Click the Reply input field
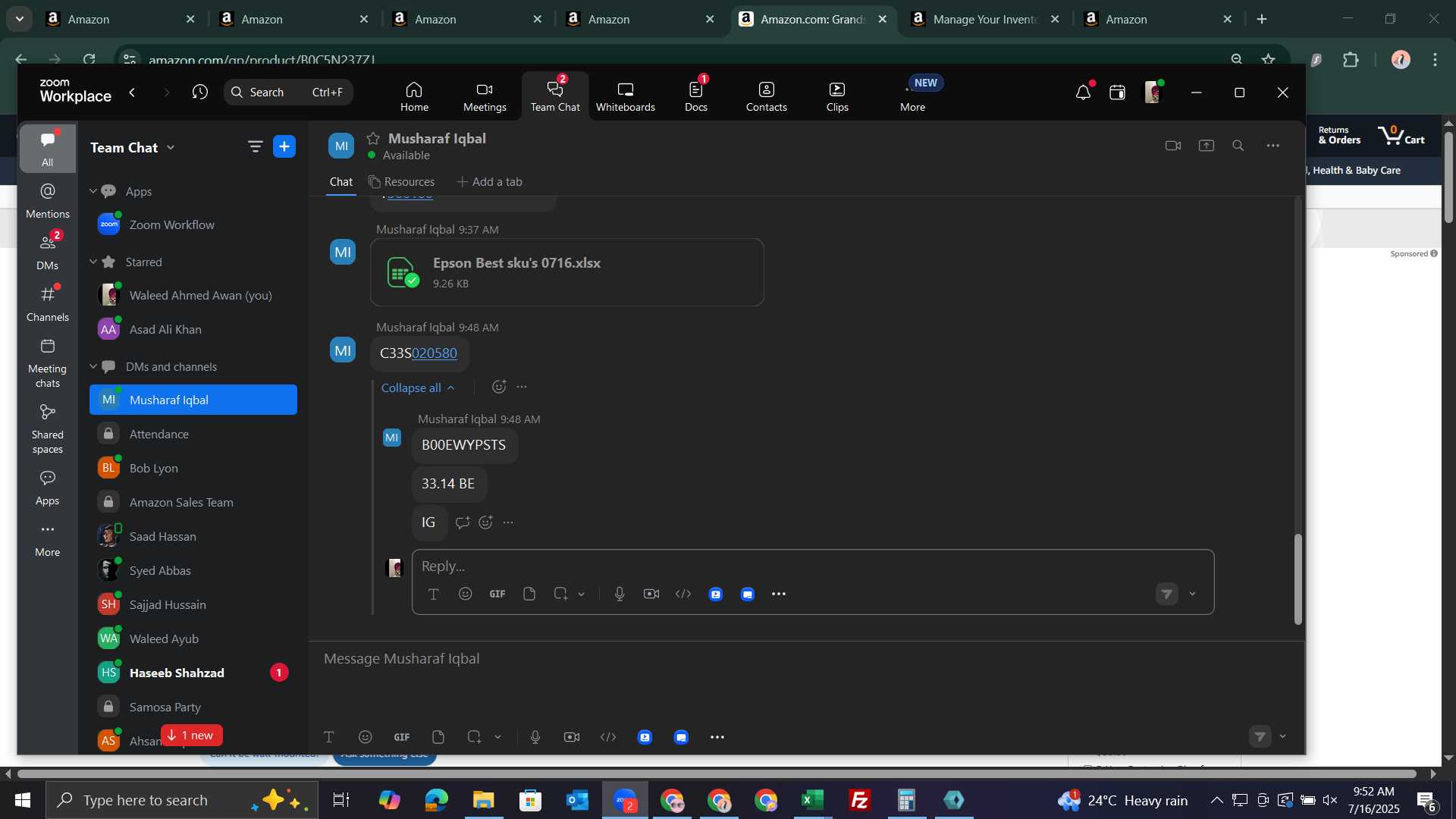Viewport: 1456px width, 819px height. (x=813, y=566)
